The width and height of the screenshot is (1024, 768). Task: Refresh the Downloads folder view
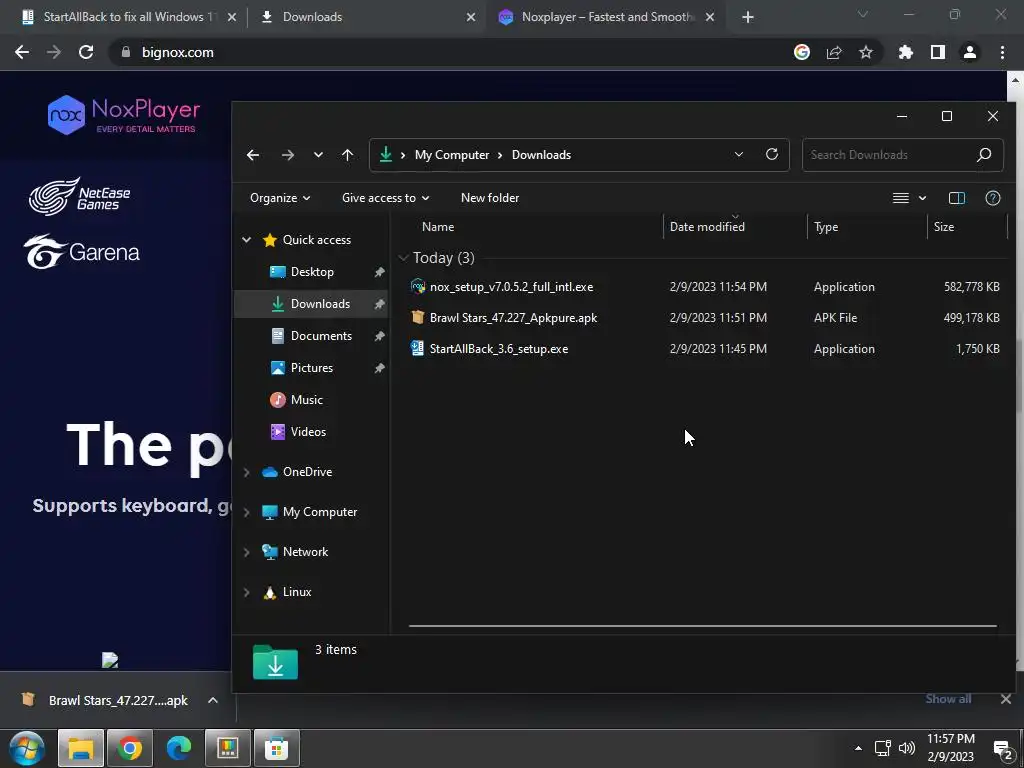[x=772, y=154]
